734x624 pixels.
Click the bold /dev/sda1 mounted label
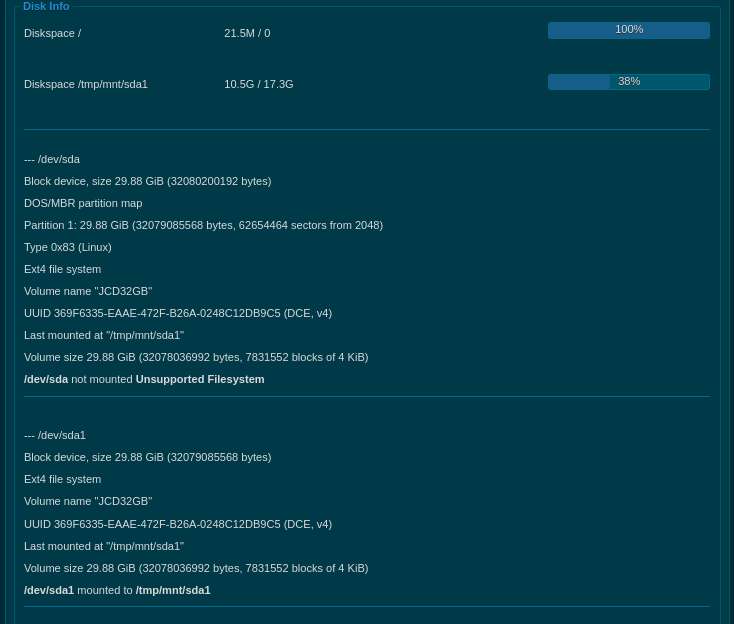49,590
